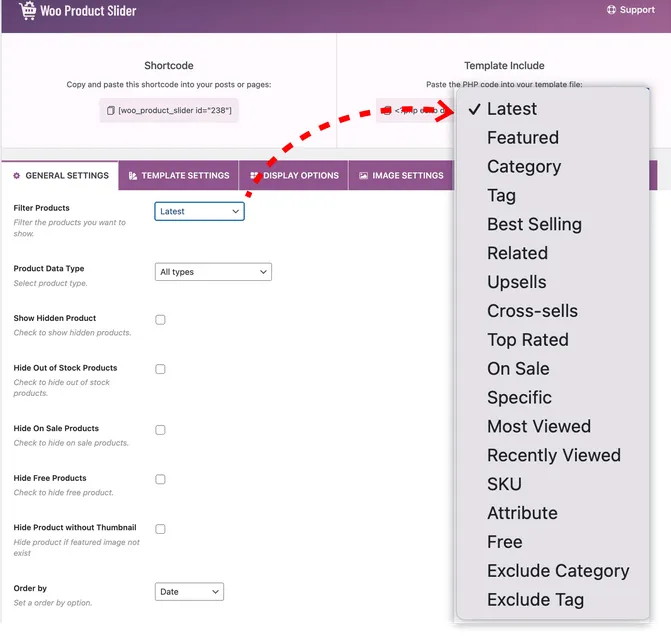Select the woo_product_slider shortcode text
Screen dimensions: 671x636
coord(175,110)
